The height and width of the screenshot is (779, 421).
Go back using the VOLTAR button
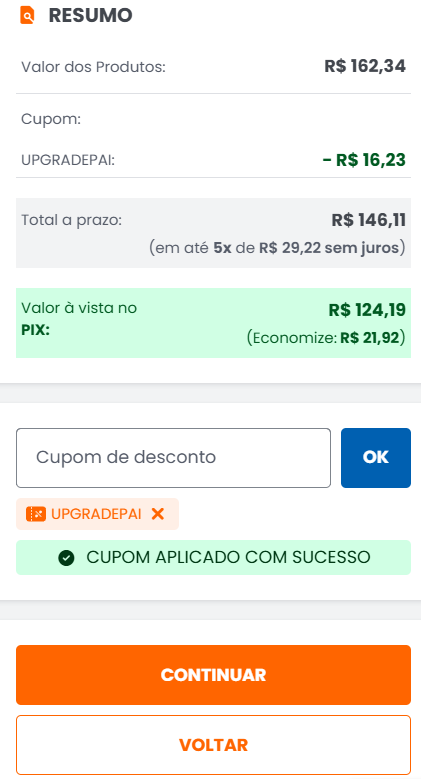coord(213,745)
